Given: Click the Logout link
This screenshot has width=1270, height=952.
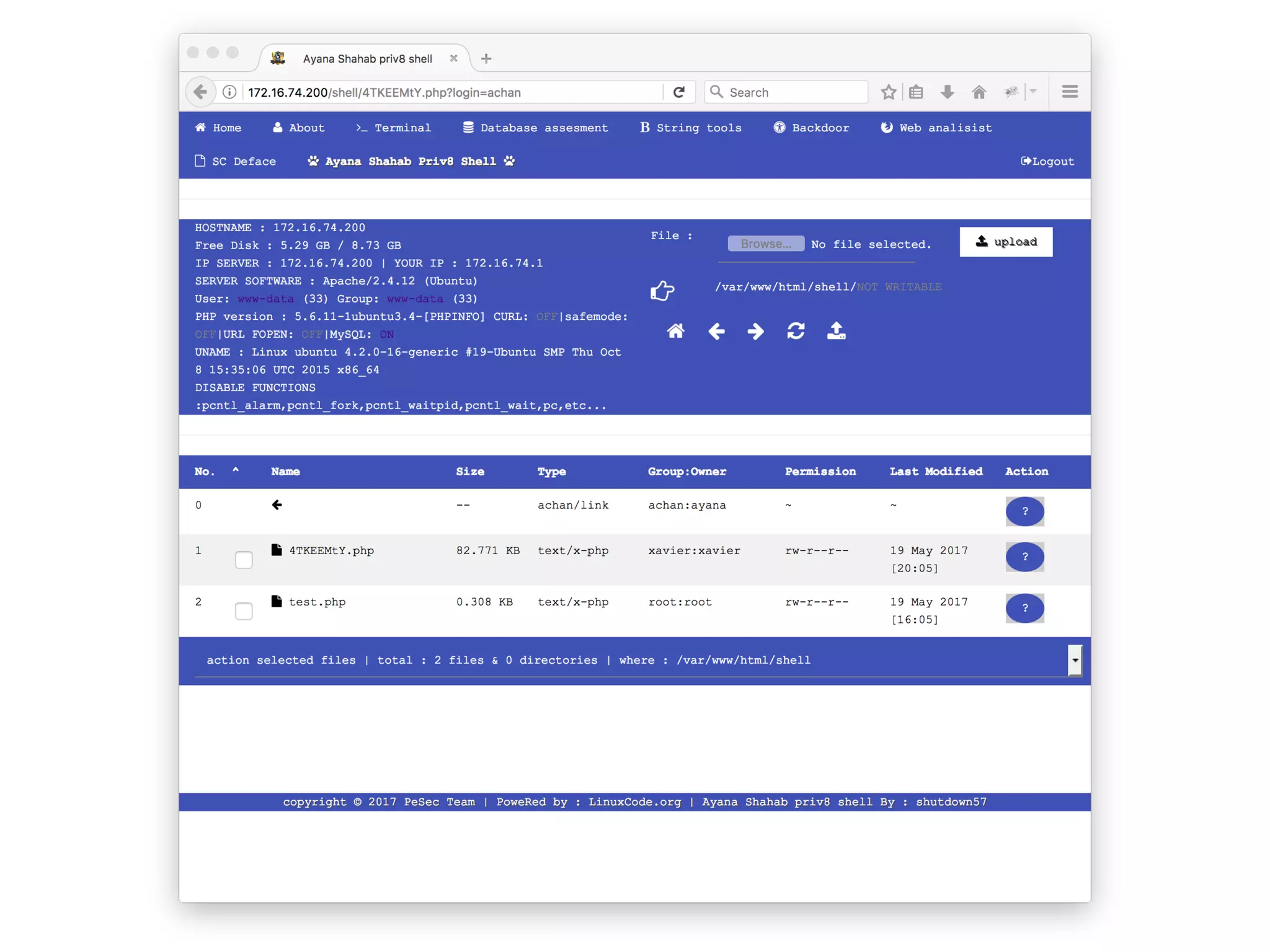Looking at the screenshot, I should tap(1047, 161).
